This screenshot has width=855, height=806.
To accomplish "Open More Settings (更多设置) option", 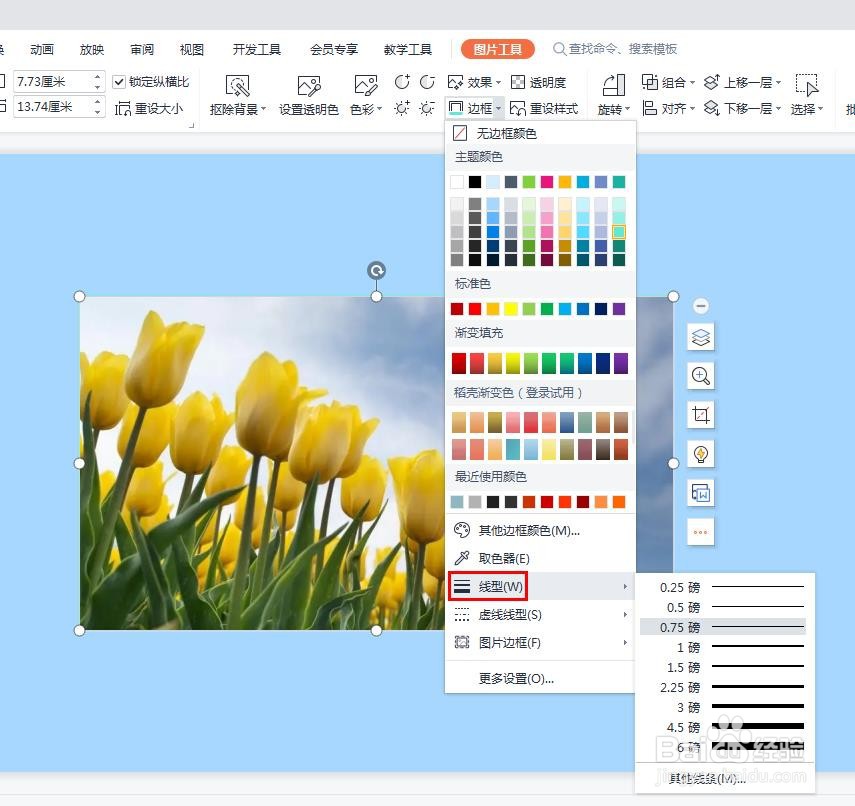I will [540, 678].
